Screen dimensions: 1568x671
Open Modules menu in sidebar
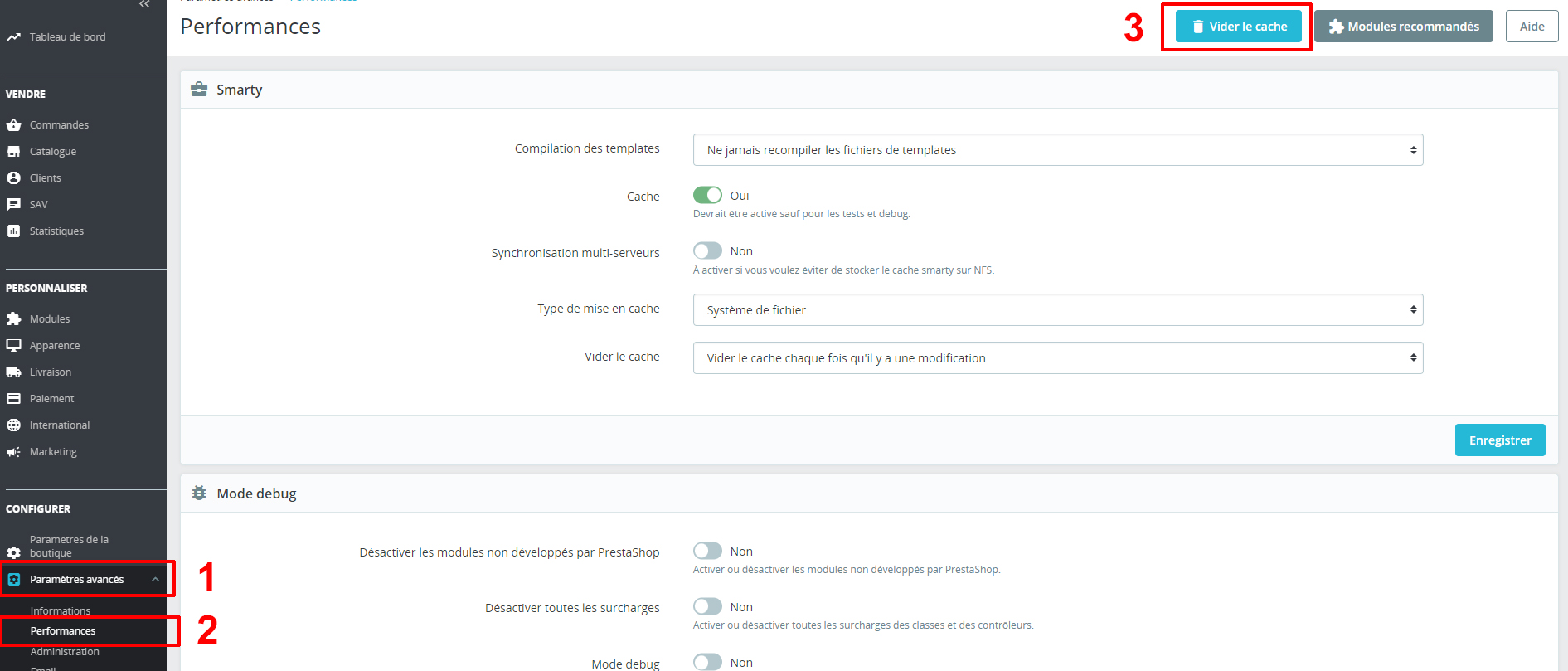pyautogui.click(x=50, y=319)
